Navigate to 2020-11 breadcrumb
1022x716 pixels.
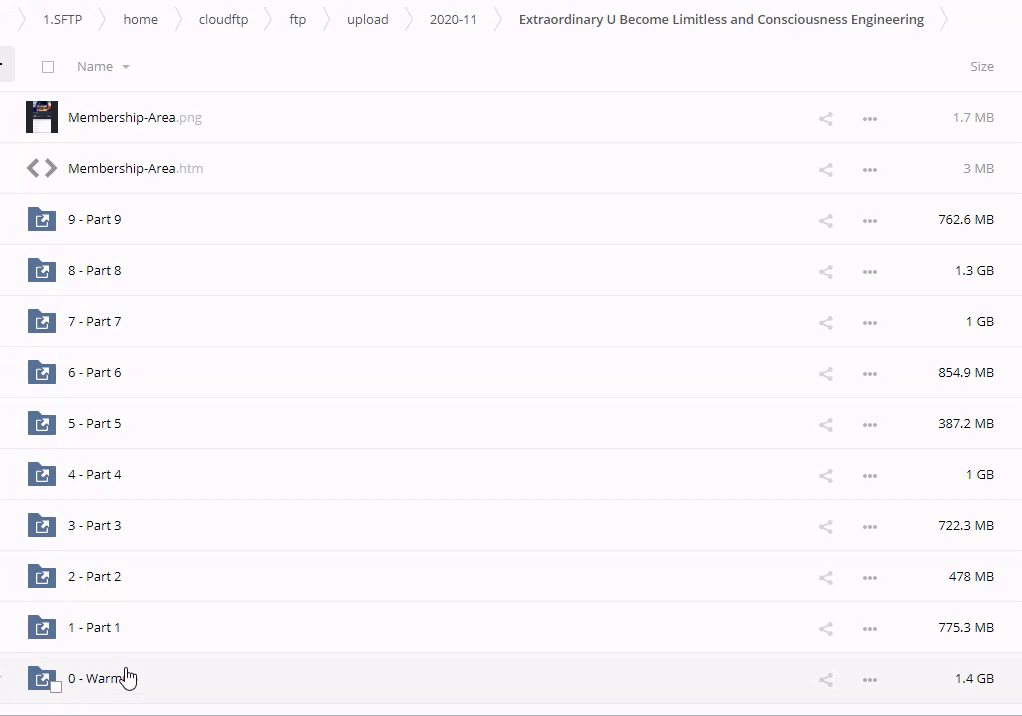pyautogui.click(x=453, y=19)
